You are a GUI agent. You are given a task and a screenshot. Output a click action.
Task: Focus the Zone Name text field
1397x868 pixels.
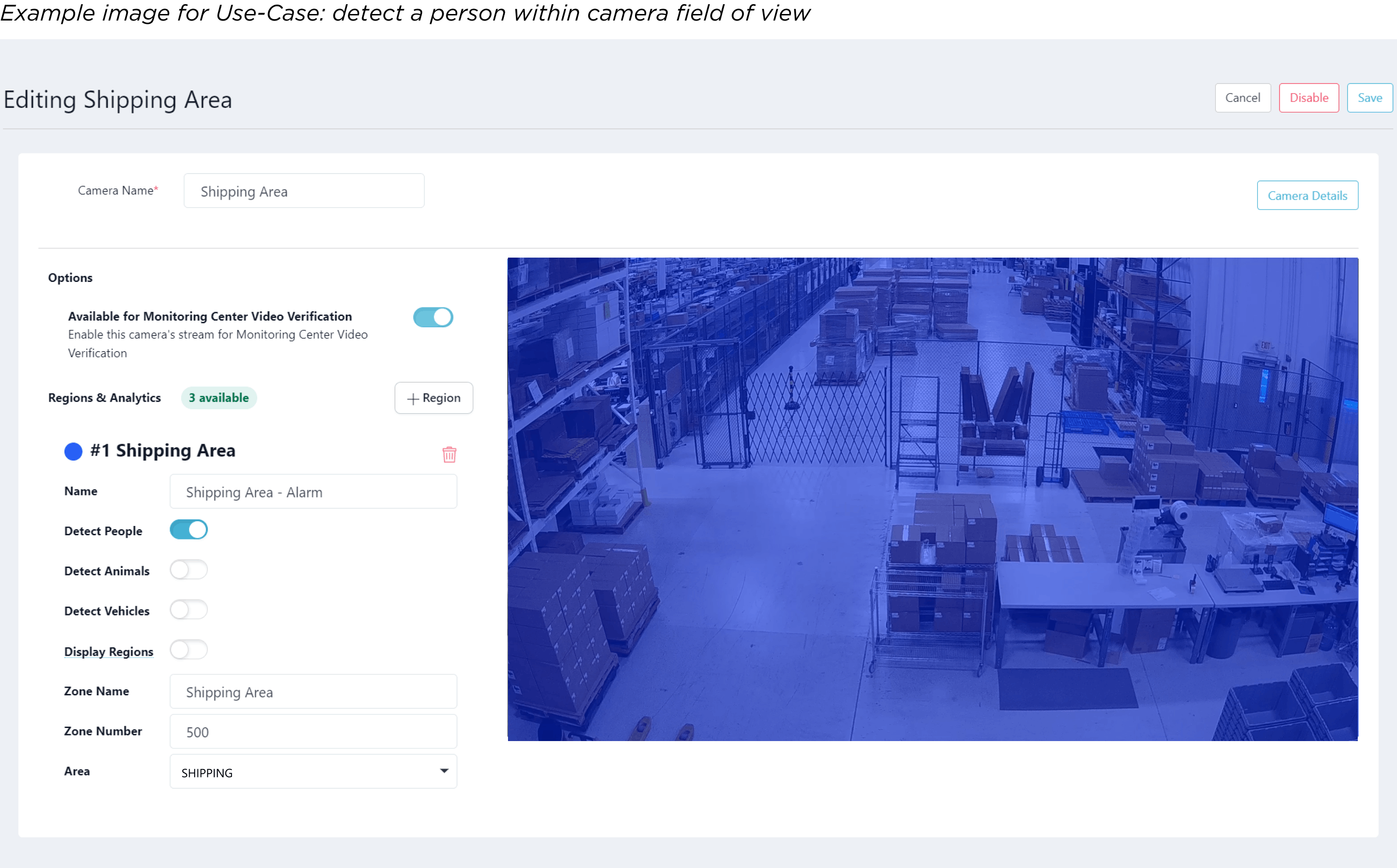tap(313, 692)
